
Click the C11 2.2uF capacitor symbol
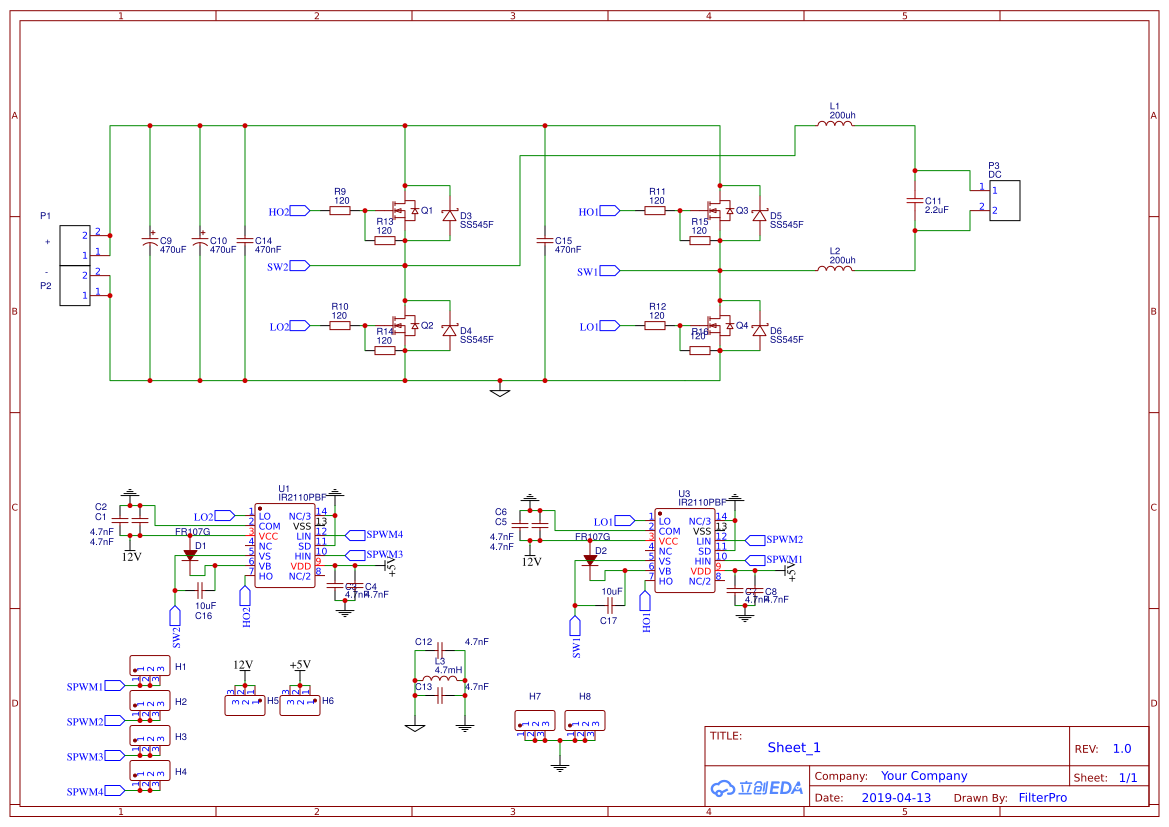pyautogui.click(x=913, y=200)
